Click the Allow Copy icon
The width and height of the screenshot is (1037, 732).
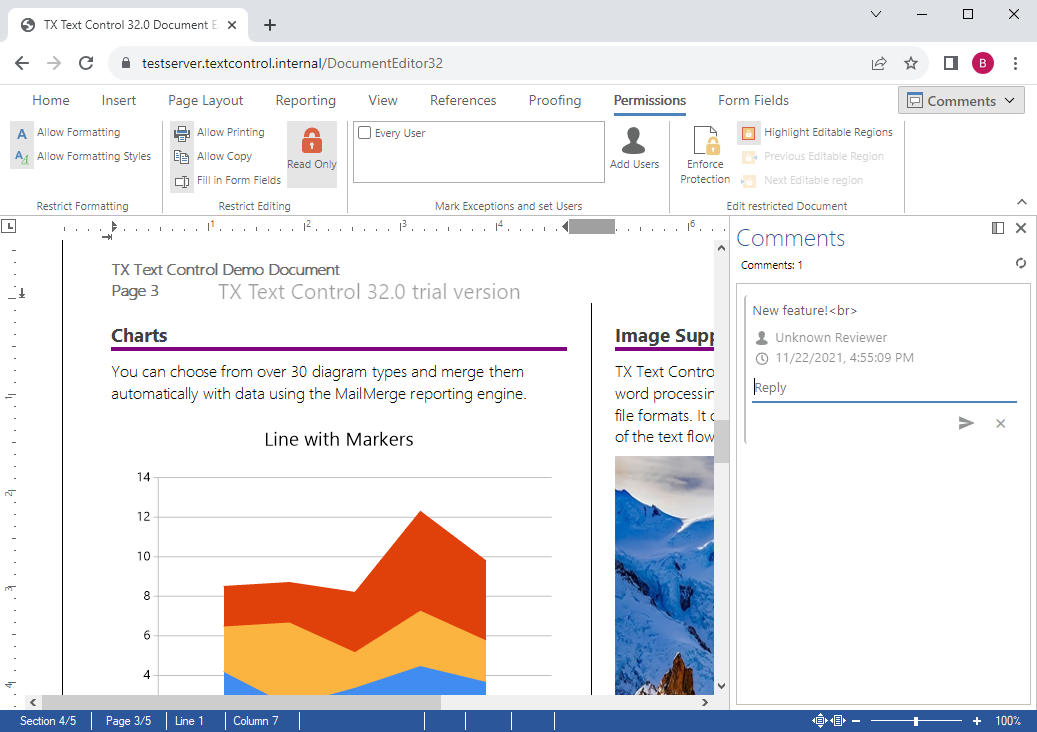click(182, 156)
